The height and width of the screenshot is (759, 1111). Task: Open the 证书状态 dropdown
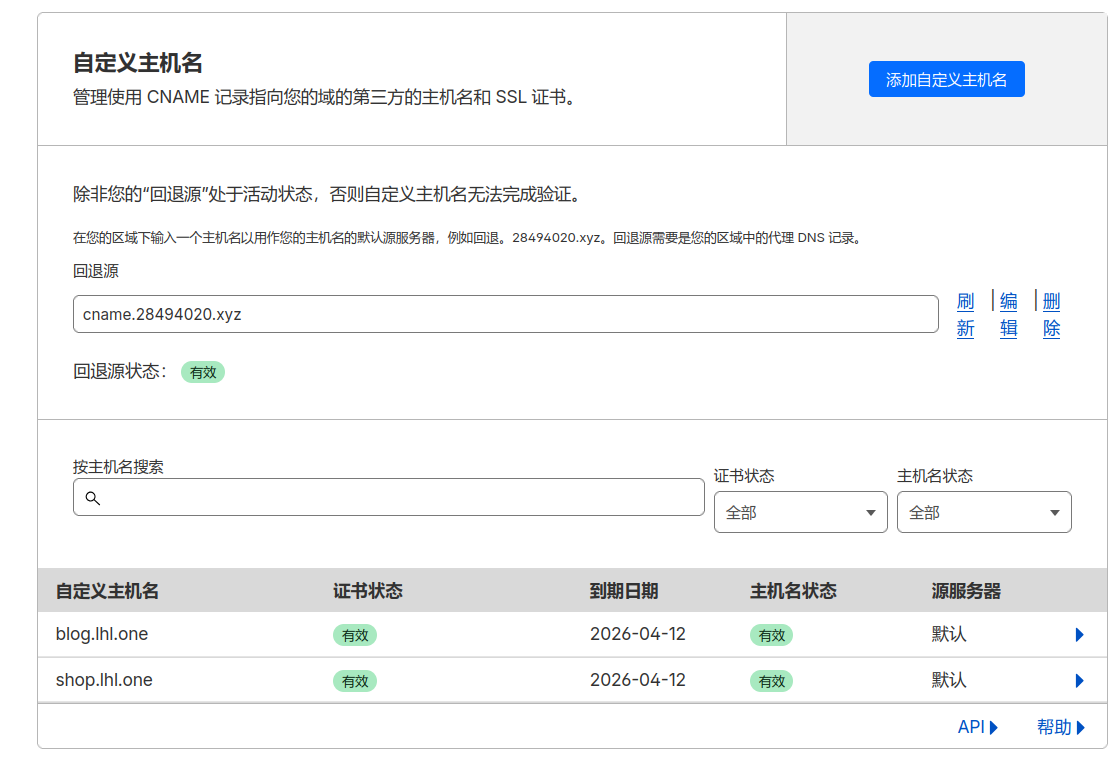tap(800, 512)
